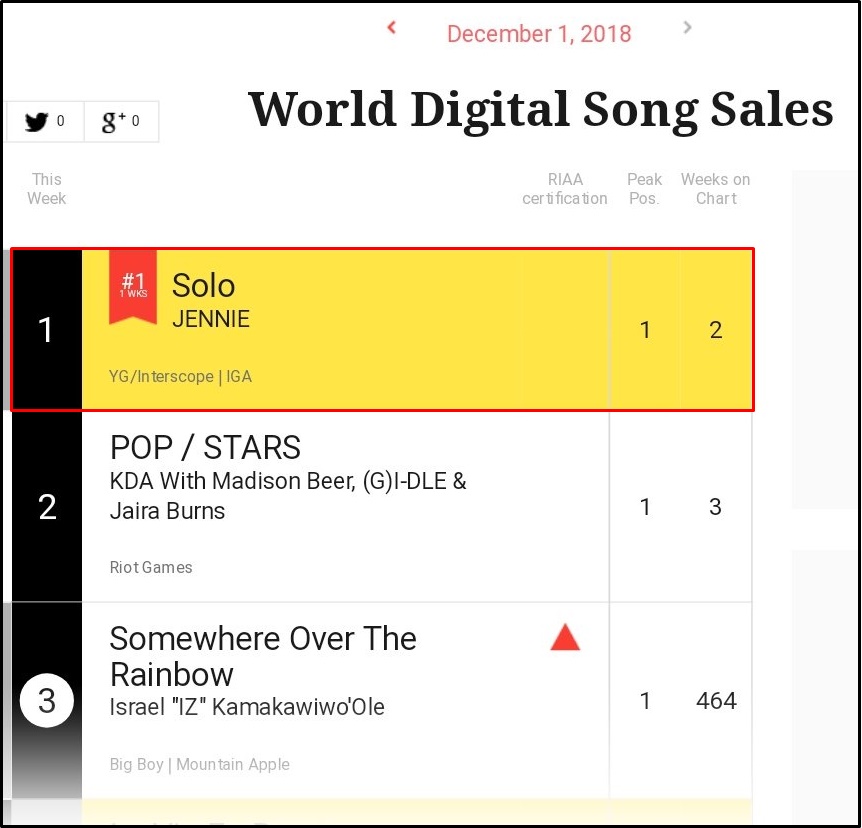862x828 pixels.
Task: Click the circled rank 3 badge
Action: [46, 700]
